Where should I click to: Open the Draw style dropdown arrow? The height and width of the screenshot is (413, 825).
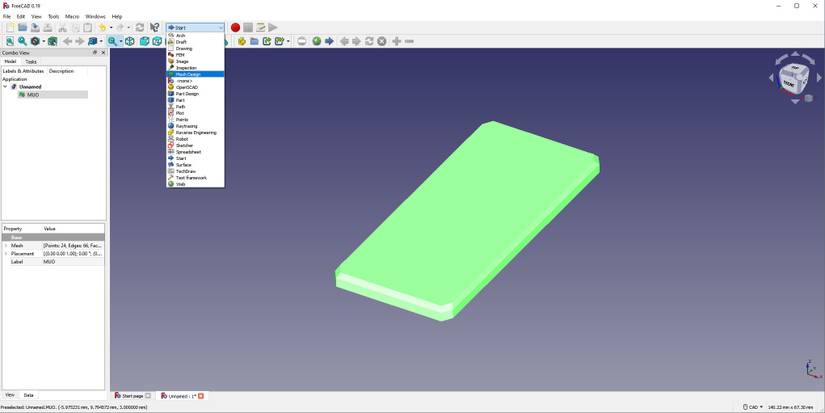pos(43,41)
